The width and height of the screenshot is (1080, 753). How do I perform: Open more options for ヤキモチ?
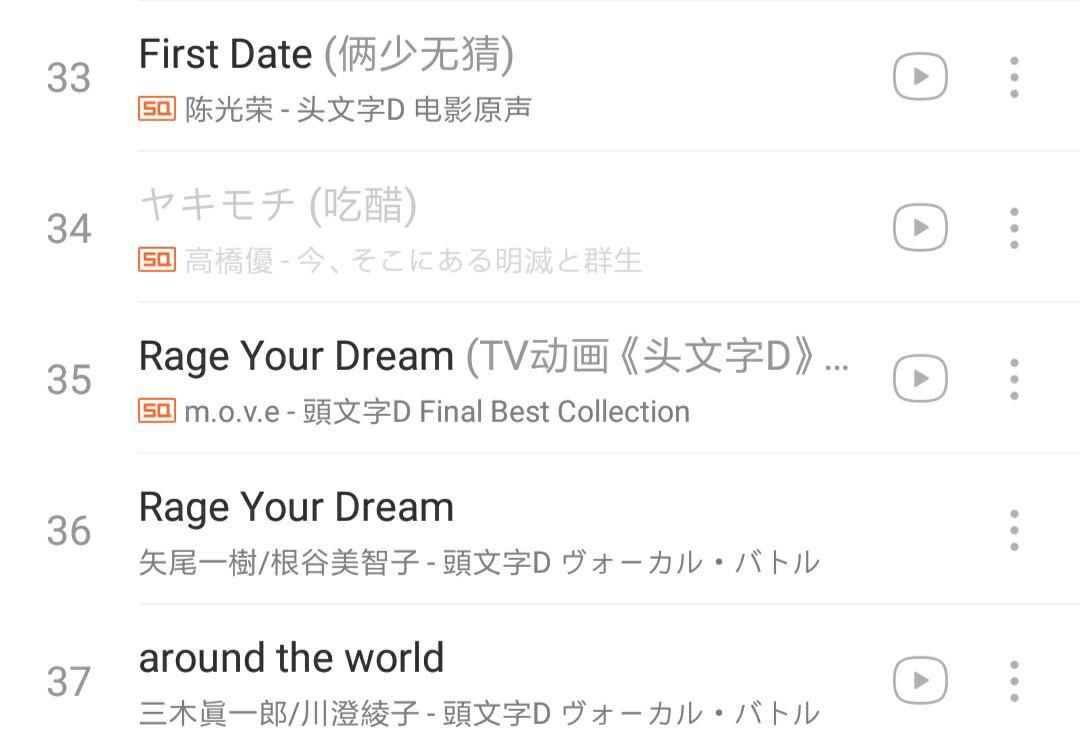[x=1013, y=226]
